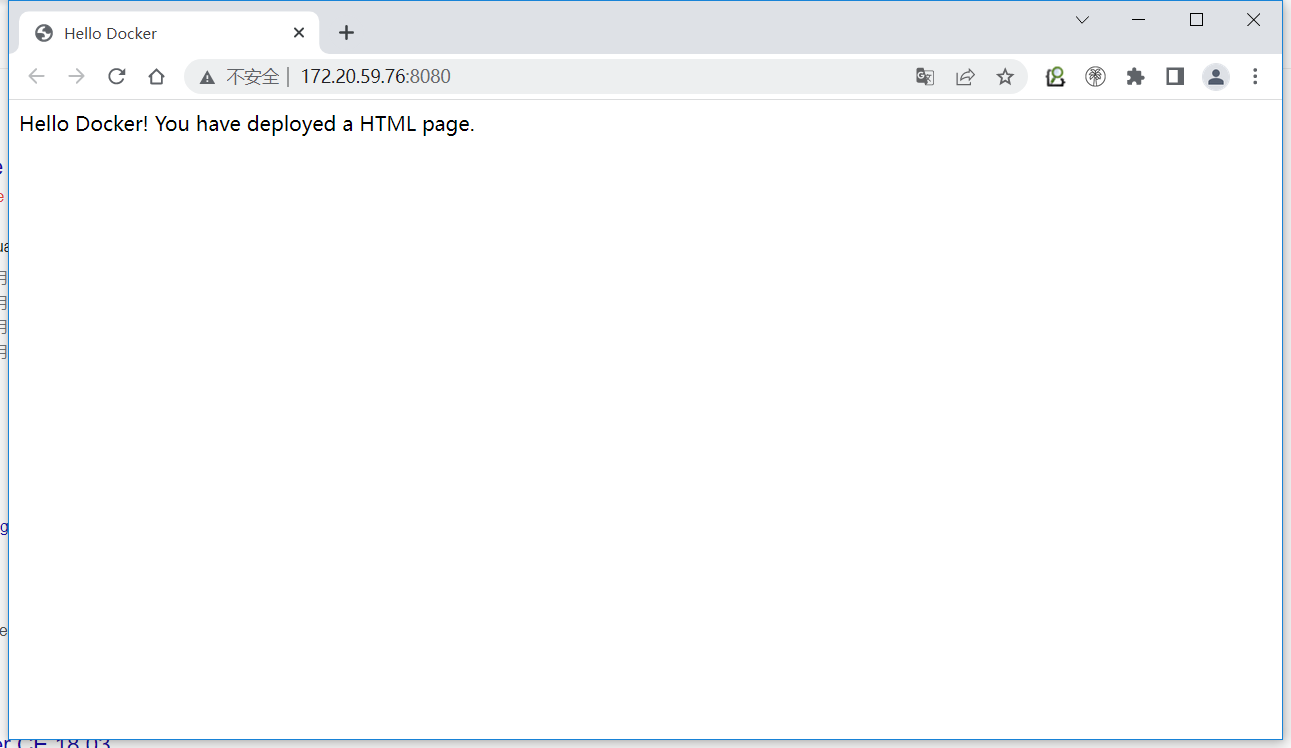The width and height of the screenshot is (1291, 748).
Task: Reload the current page
Action: coord(117,77)
